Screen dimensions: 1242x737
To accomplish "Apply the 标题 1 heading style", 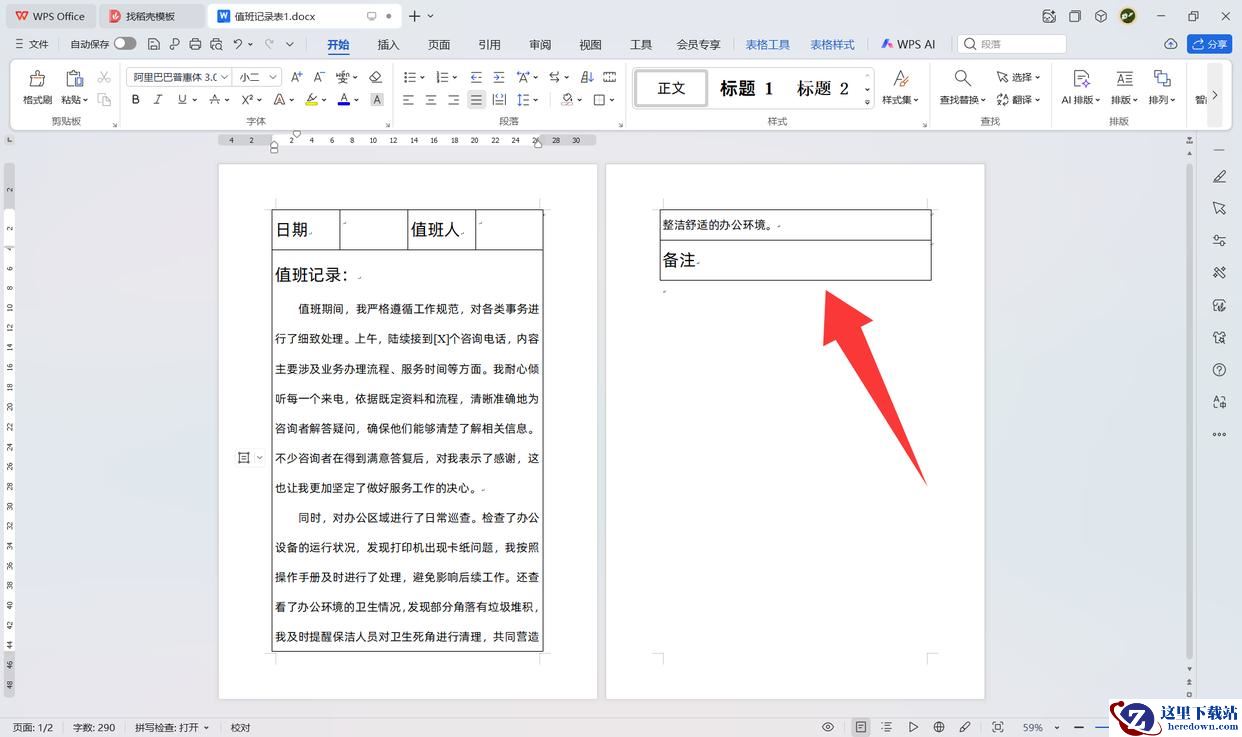I will 746,88.
